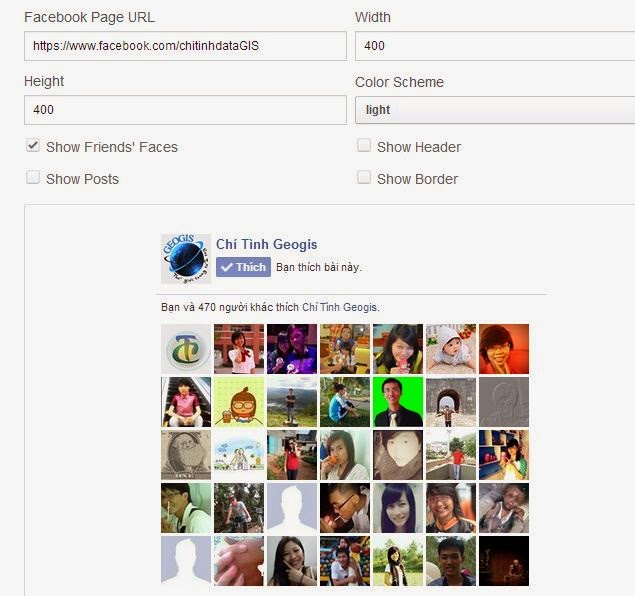Tick the Show Header checkbox
The image size is (635, 596).
pos(364,145)
